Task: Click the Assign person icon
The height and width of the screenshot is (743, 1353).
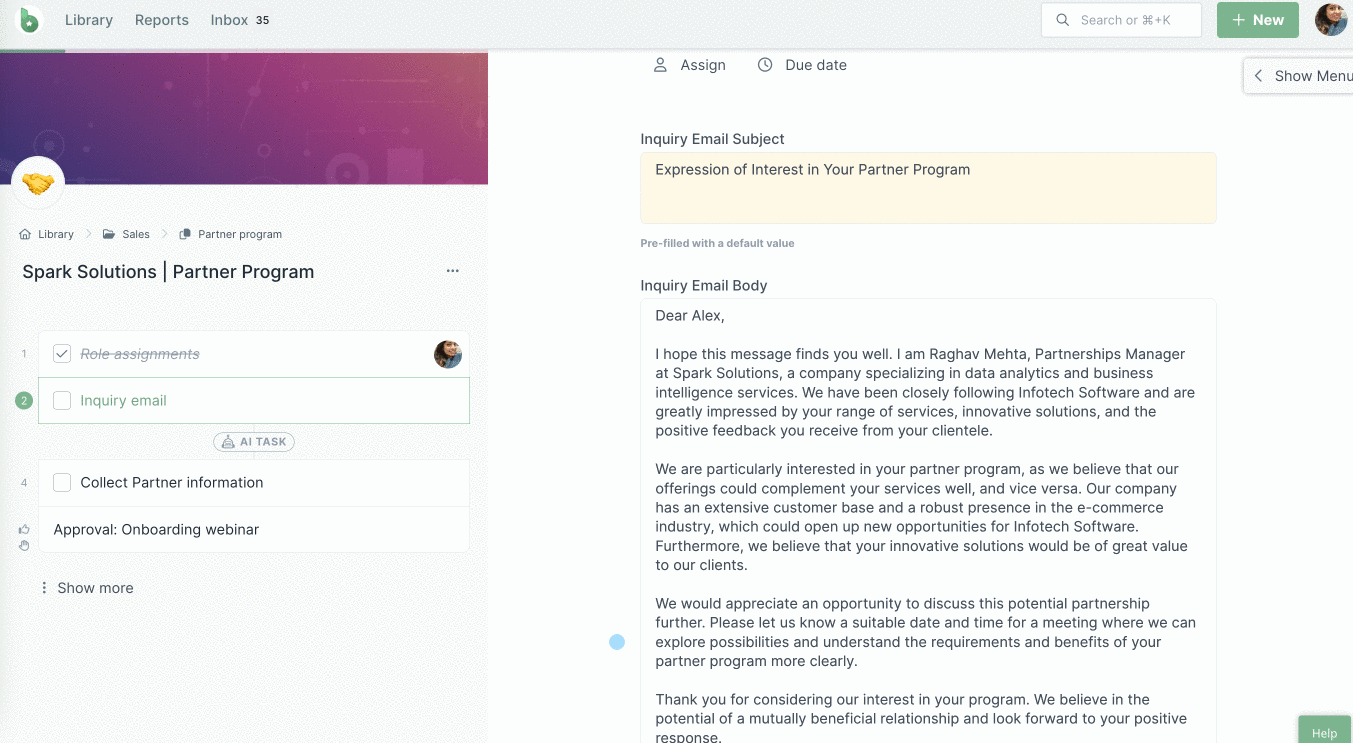Action: pyautogui.click(x=660, y=65)
